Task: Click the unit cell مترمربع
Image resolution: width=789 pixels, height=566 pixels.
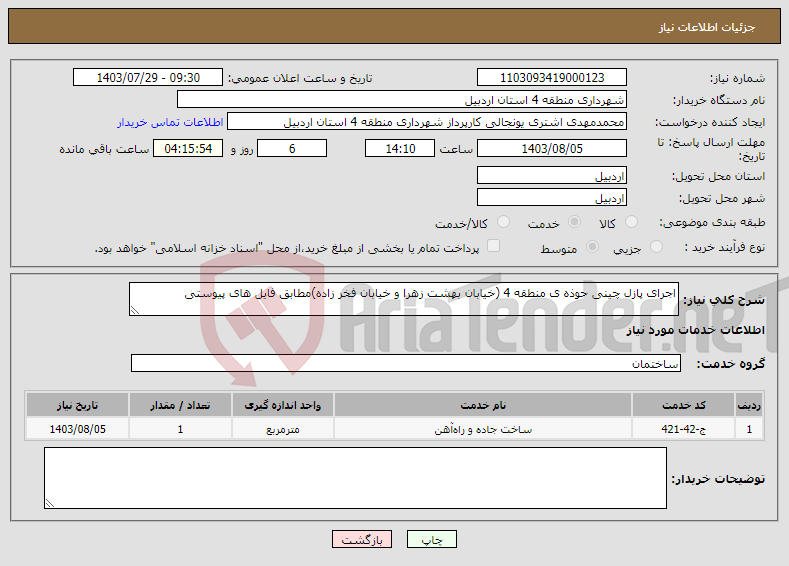Action: 282,429
